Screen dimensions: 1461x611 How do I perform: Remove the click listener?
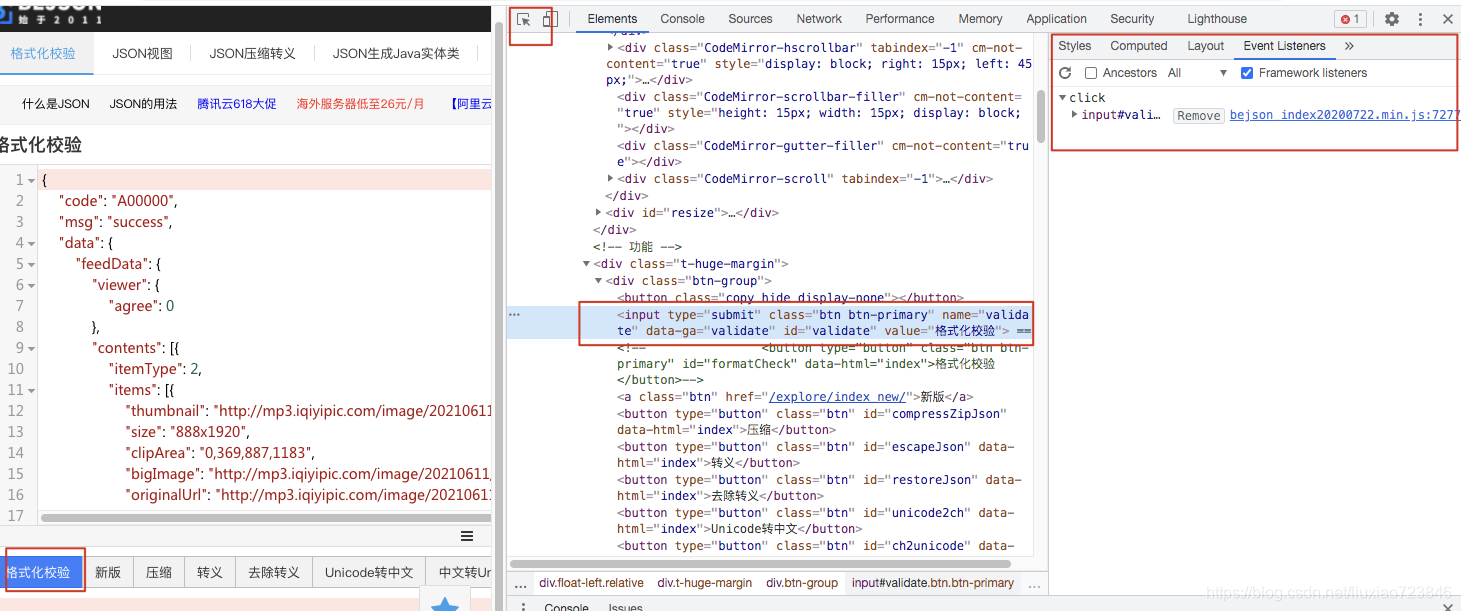(x=1199, y=116)
